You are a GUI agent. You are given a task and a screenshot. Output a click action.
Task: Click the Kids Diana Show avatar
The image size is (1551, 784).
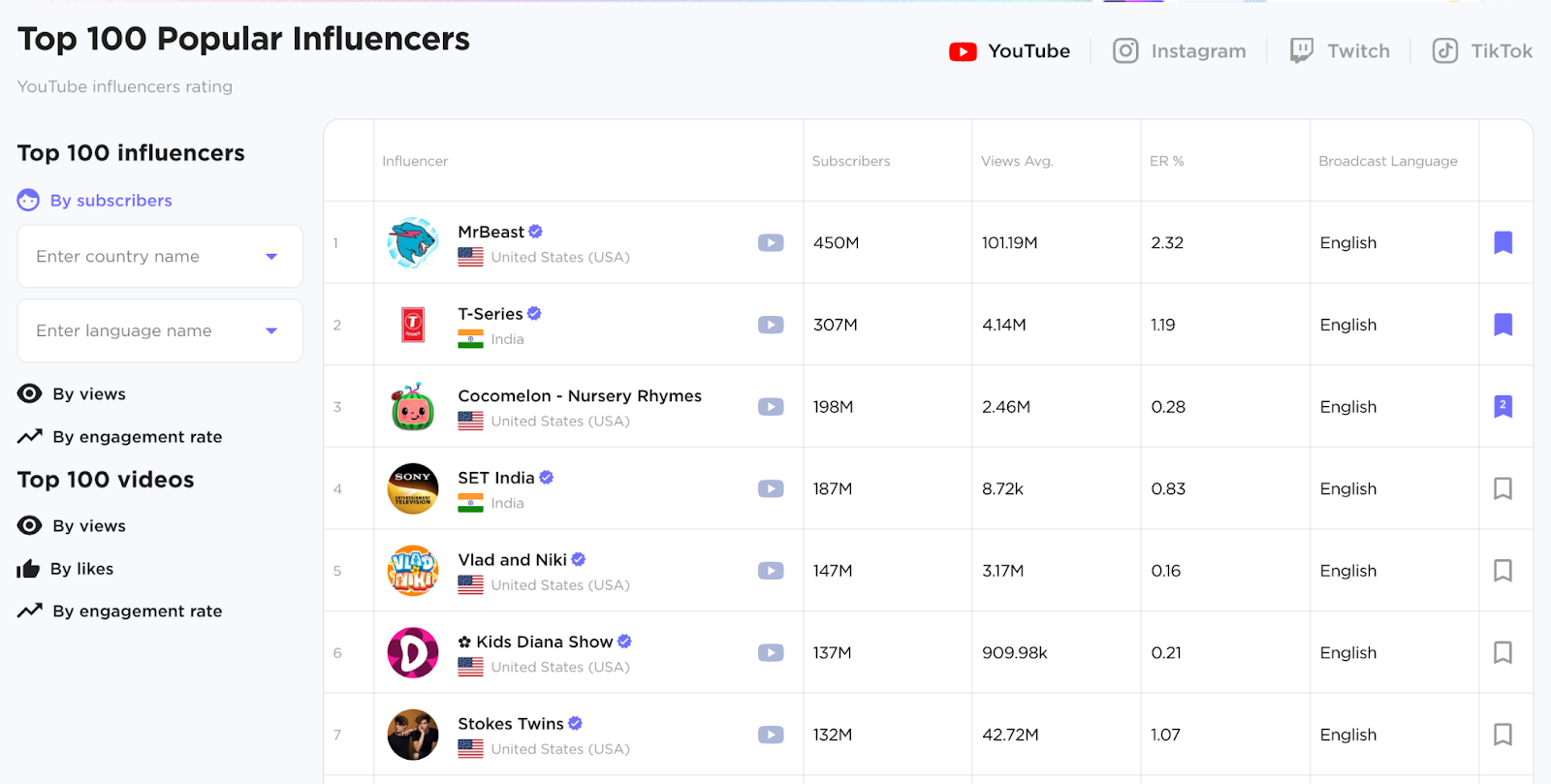(413, 653)
